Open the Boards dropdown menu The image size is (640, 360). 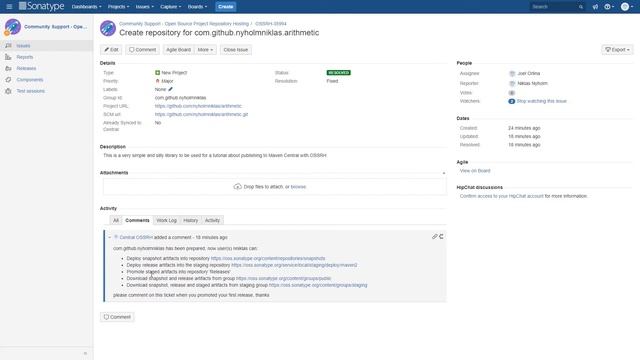pos(197,7)
